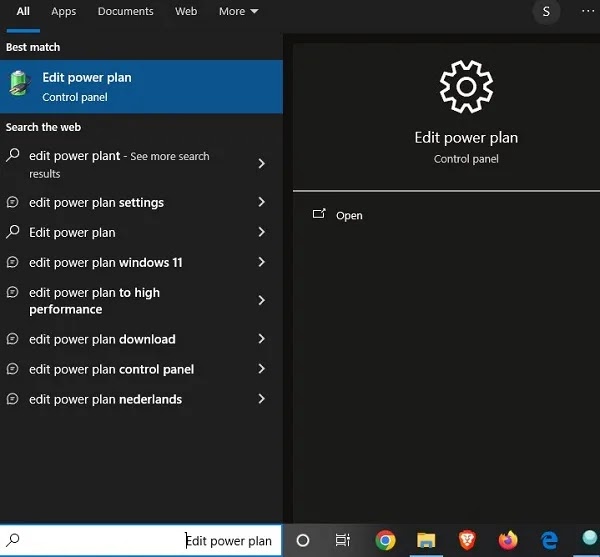Expand arrow for 'edit power plan settings'
Image resolution: width=600 pixels, height=557 pixels.
pyautogui.click(x=261, y=202)
